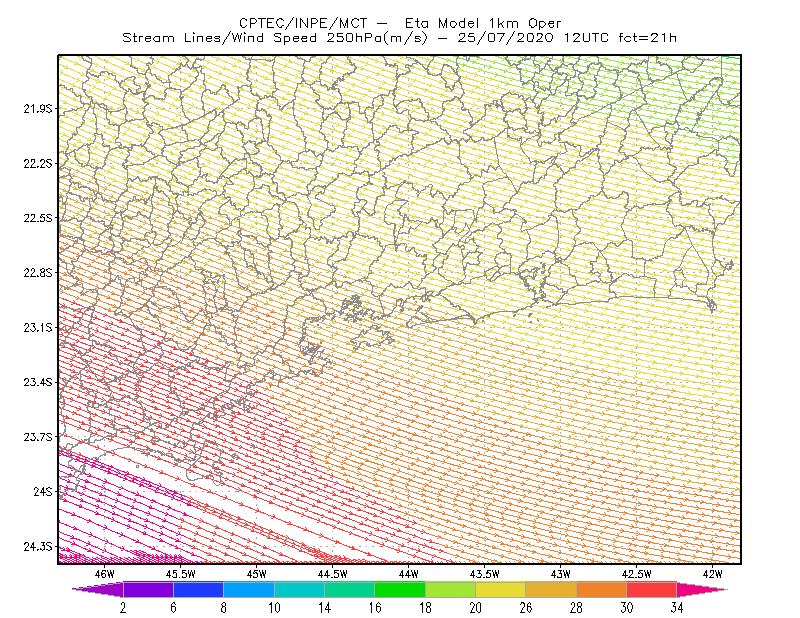Click the purple left arrow end of color bar
This screenshot has height=618, width=800.
click(97, 589)
